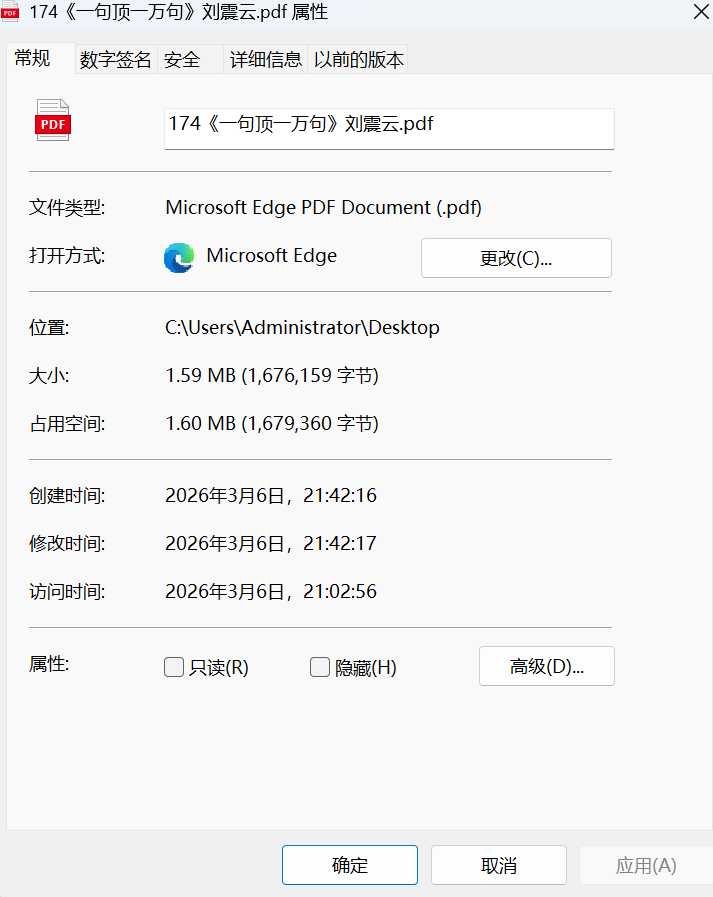Click the Microsoft Edge app icon

179,257
